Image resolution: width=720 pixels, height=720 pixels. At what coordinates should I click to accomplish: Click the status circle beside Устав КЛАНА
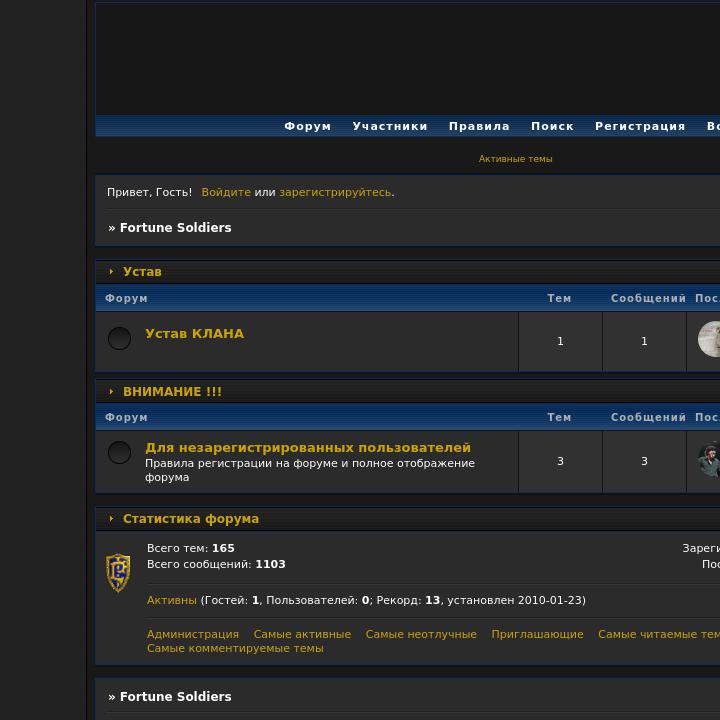(x=119, y=338)
